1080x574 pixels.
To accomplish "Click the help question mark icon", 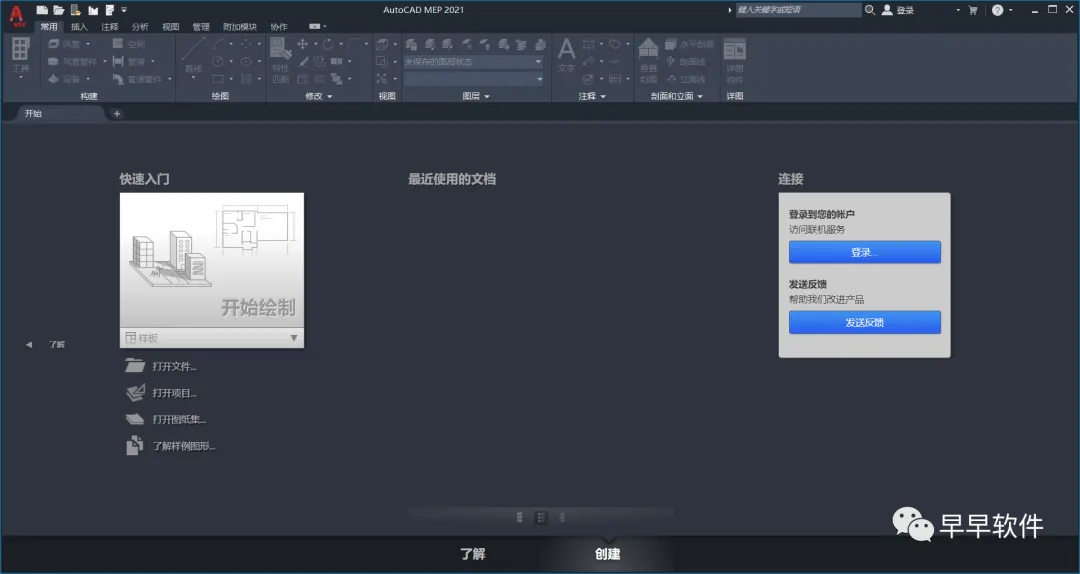I will [x=997, y=10].
